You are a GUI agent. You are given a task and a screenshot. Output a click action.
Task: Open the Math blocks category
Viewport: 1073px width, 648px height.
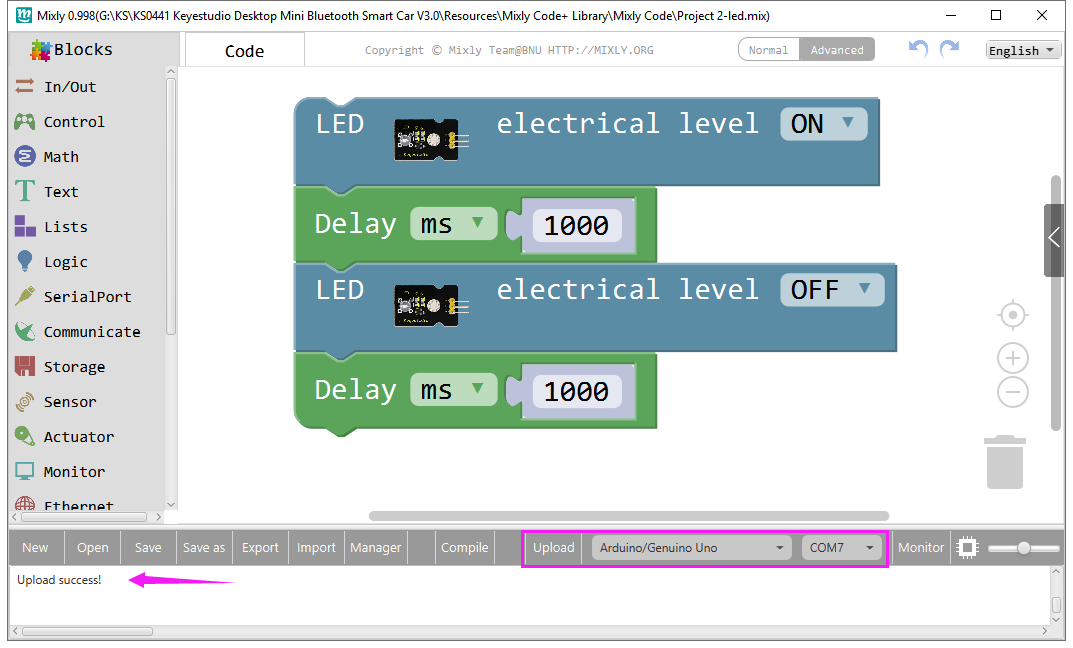coord(61,157)
